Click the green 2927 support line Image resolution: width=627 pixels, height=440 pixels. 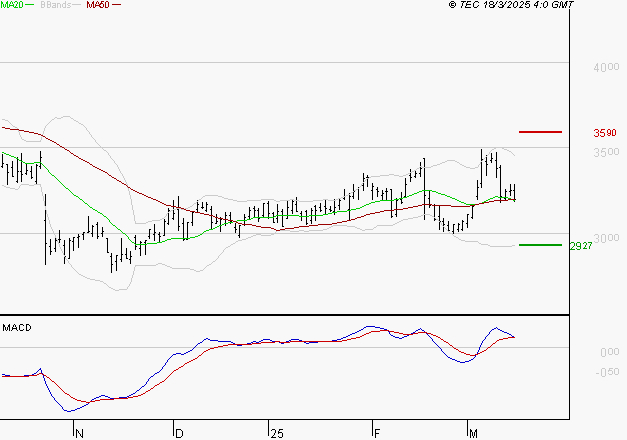[x=540, y=245]
